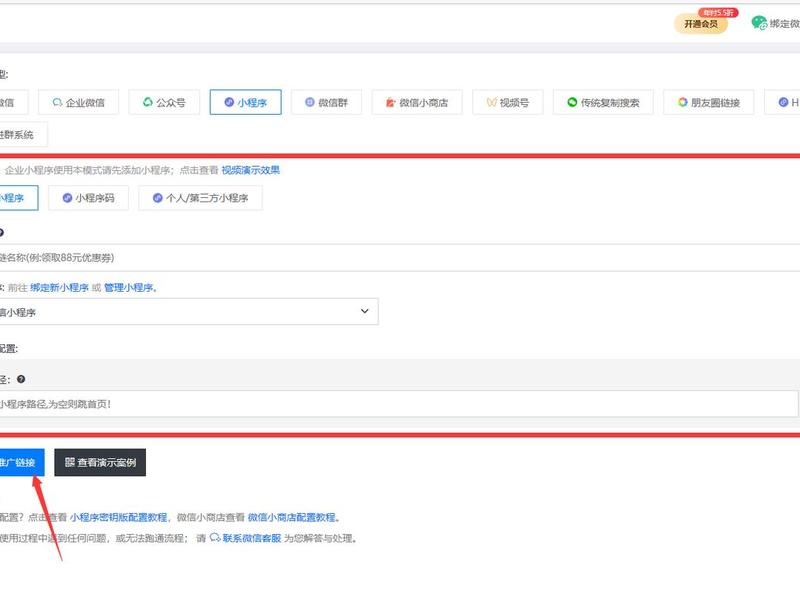The image size is (800, 600).
Task: Click the help icon above the name field
Action: pos(1,233)
